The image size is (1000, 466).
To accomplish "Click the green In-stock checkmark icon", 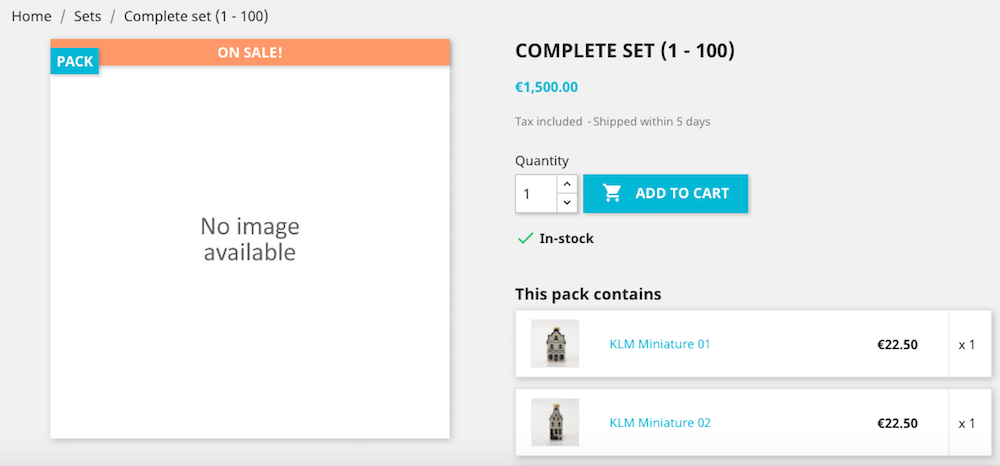I will pos(525,238).
